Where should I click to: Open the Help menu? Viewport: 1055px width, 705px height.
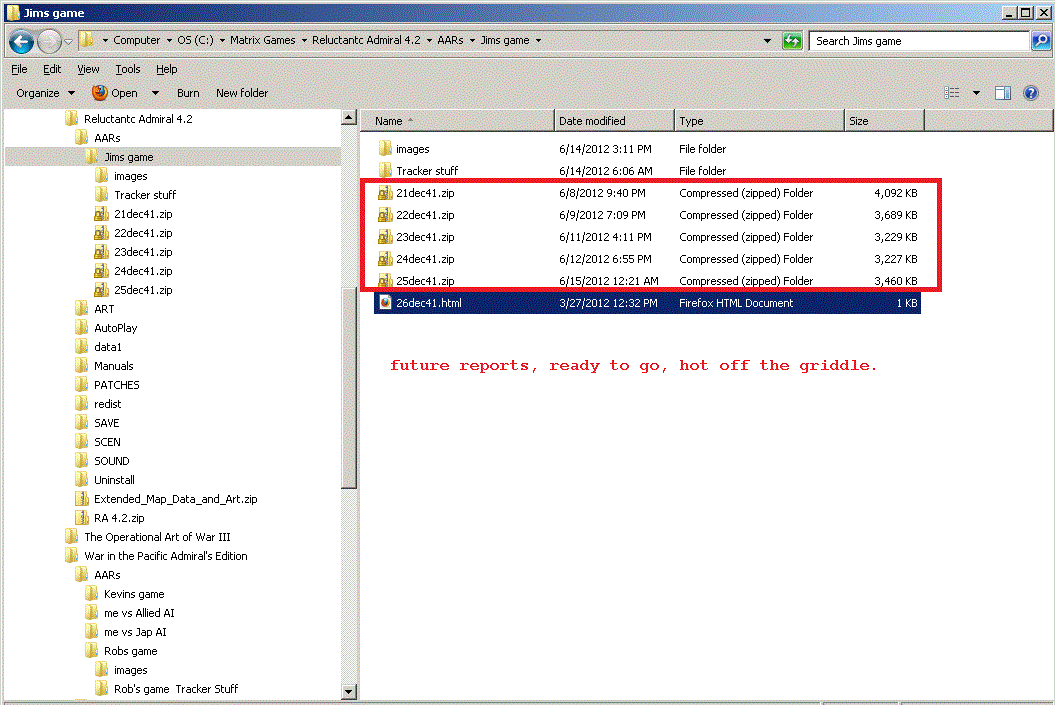tap(167, 69)
